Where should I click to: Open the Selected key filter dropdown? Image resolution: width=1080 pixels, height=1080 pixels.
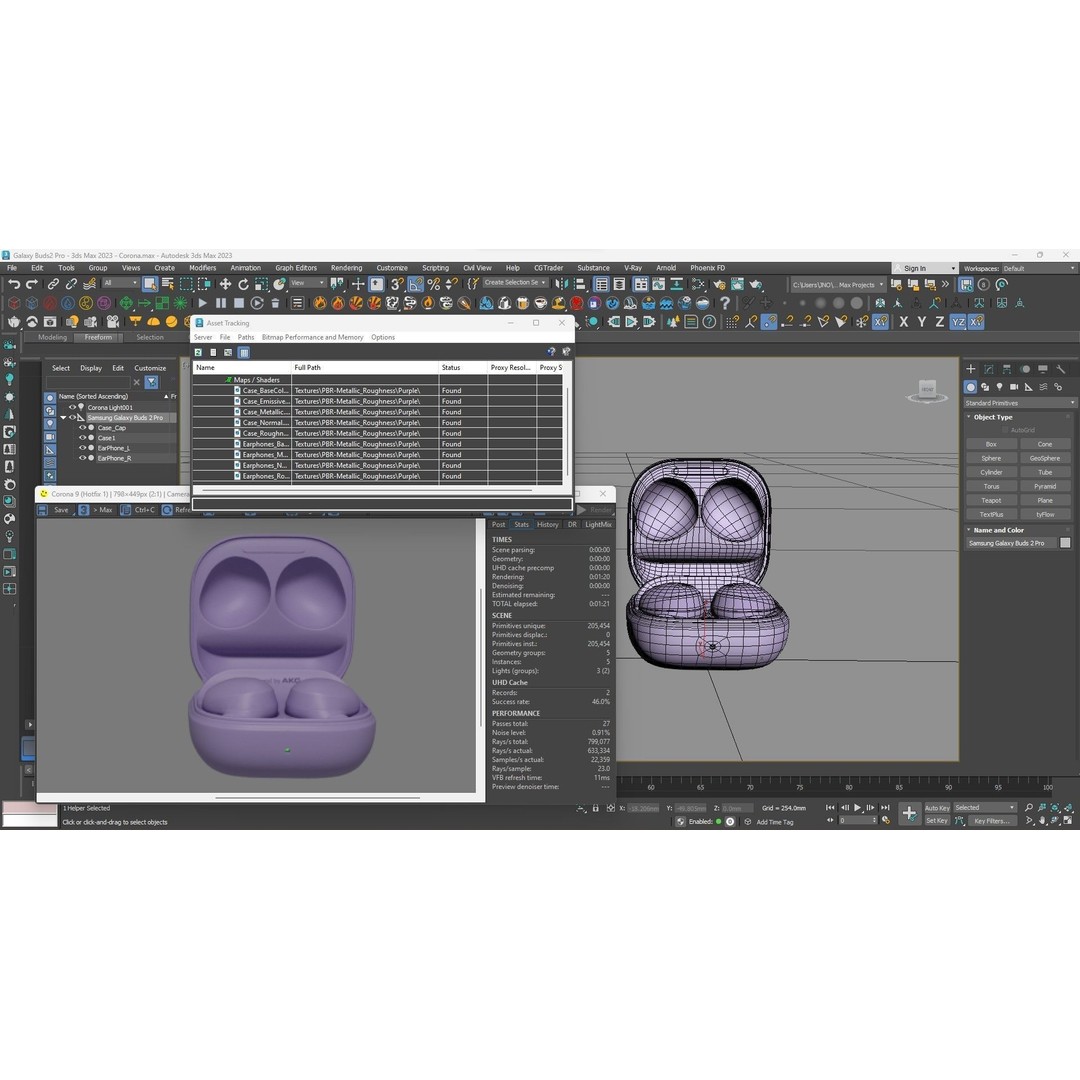pos(984,807)
